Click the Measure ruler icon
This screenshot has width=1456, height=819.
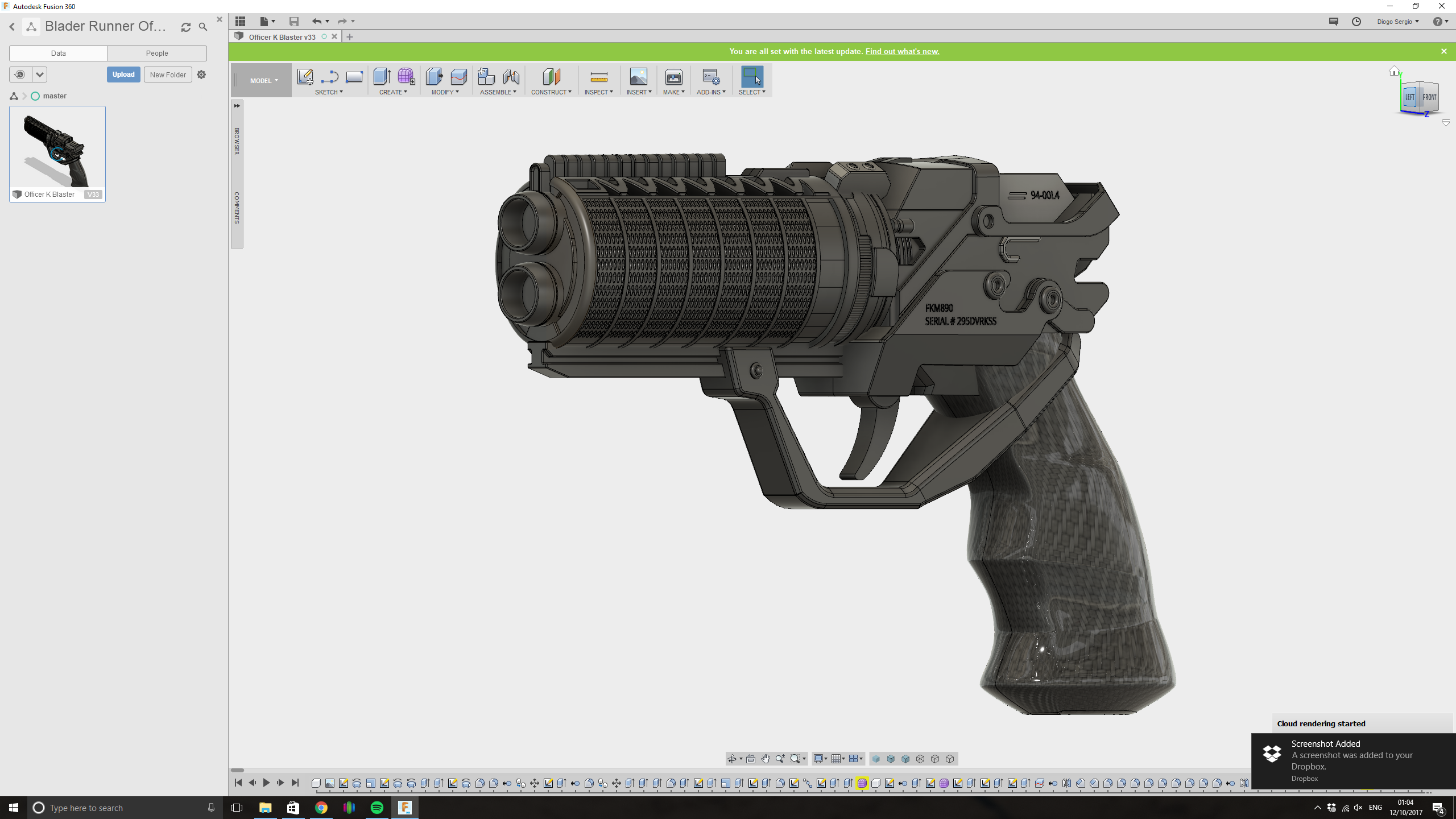[x=599, y=77]
